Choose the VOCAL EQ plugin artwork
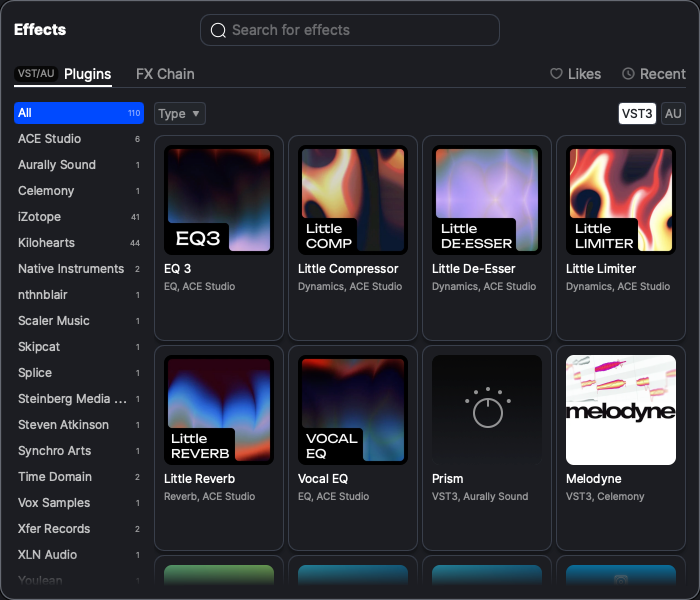 353,410
